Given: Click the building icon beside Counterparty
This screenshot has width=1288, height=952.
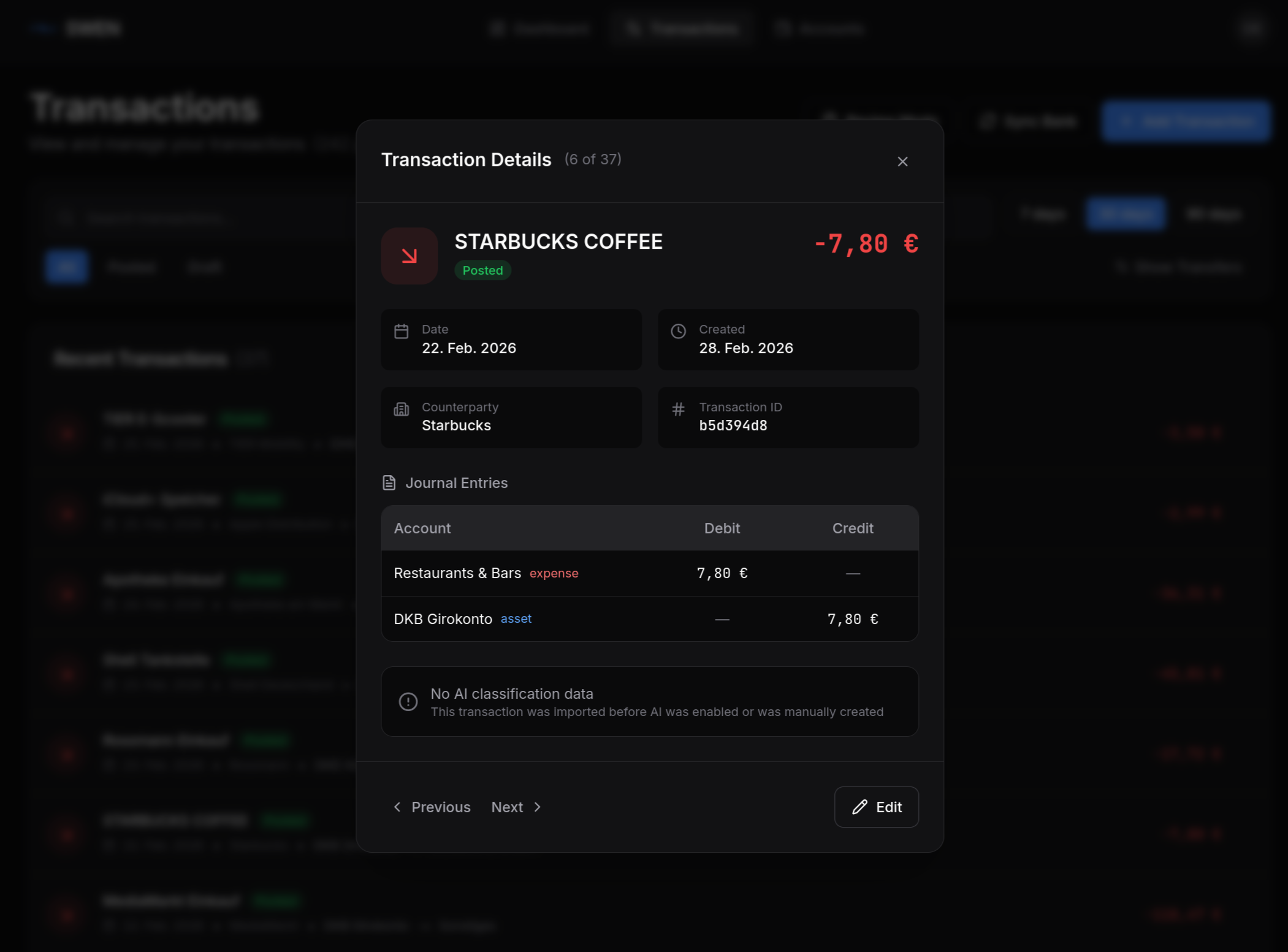Looking at the screenshot, I should [x=402, y=408].
